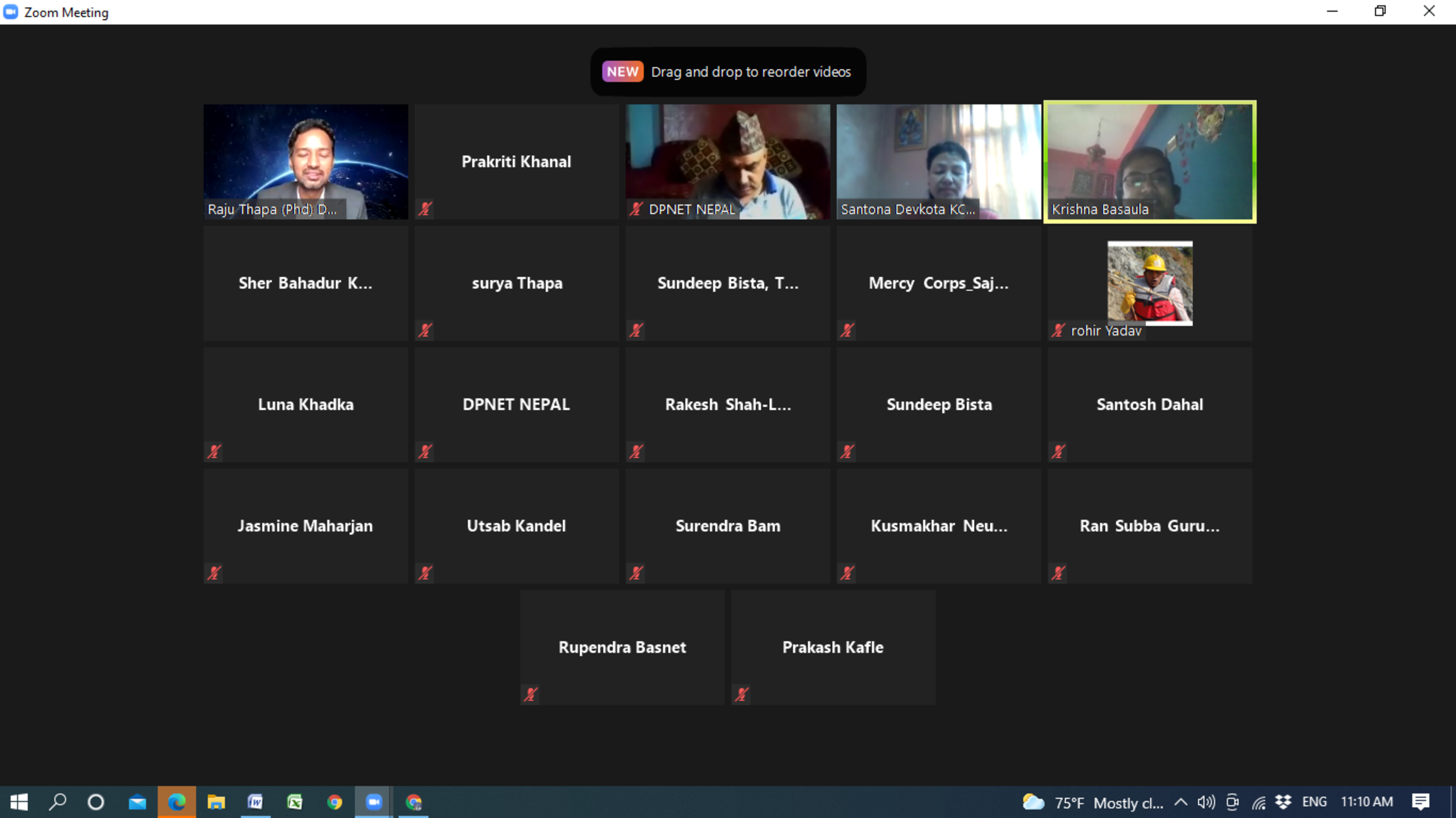The height and width of the screenshot is (818, 1456).
Task: Click muted mic icon on surya Thapa tile
Action: click(x=425, y=330)
